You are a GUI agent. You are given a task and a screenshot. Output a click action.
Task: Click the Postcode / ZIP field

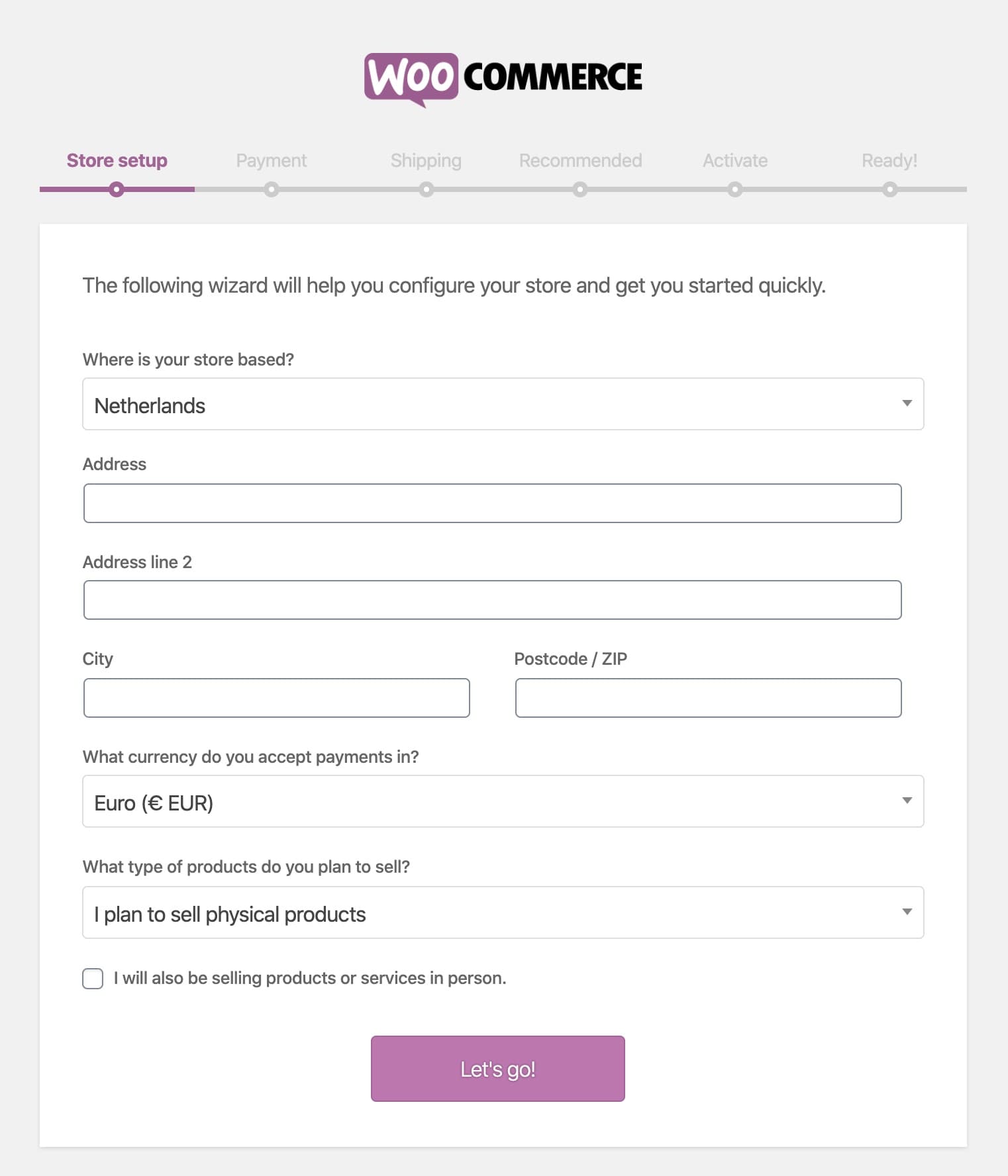[x=708, y=698]
